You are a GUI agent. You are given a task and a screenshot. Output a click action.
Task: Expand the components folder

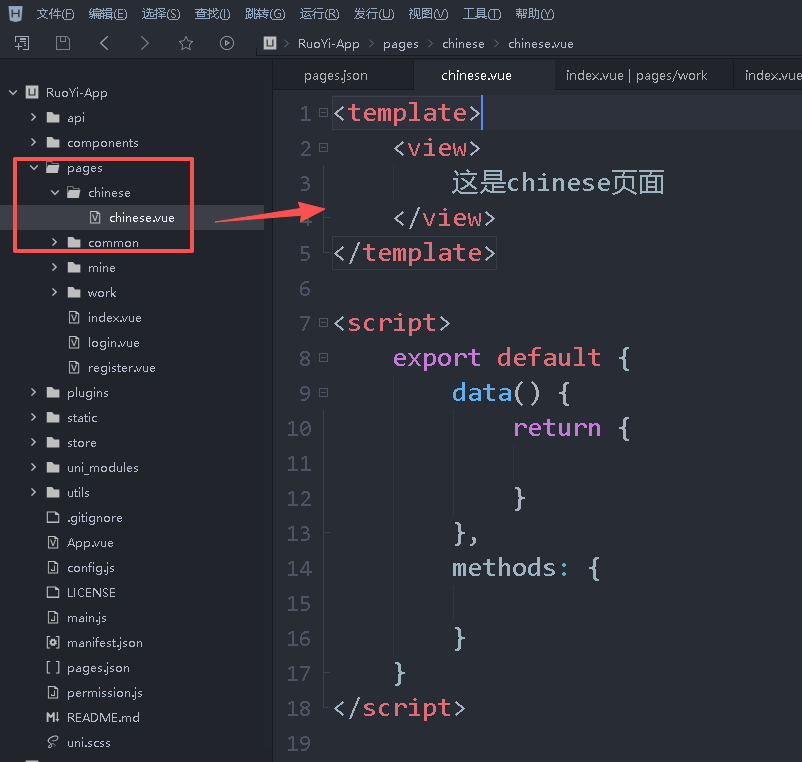point(33,143)
